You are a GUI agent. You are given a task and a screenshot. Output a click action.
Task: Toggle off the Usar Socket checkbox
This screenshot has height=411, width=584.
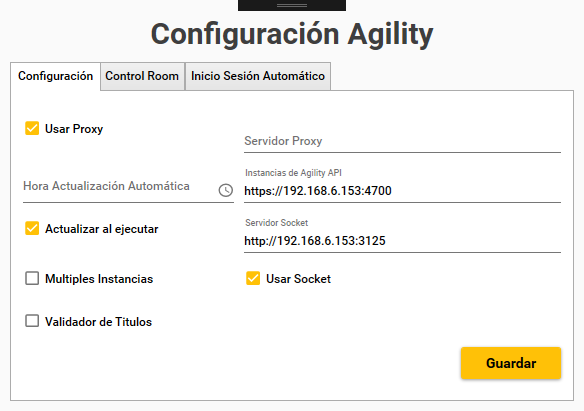[x=253, y=278]
